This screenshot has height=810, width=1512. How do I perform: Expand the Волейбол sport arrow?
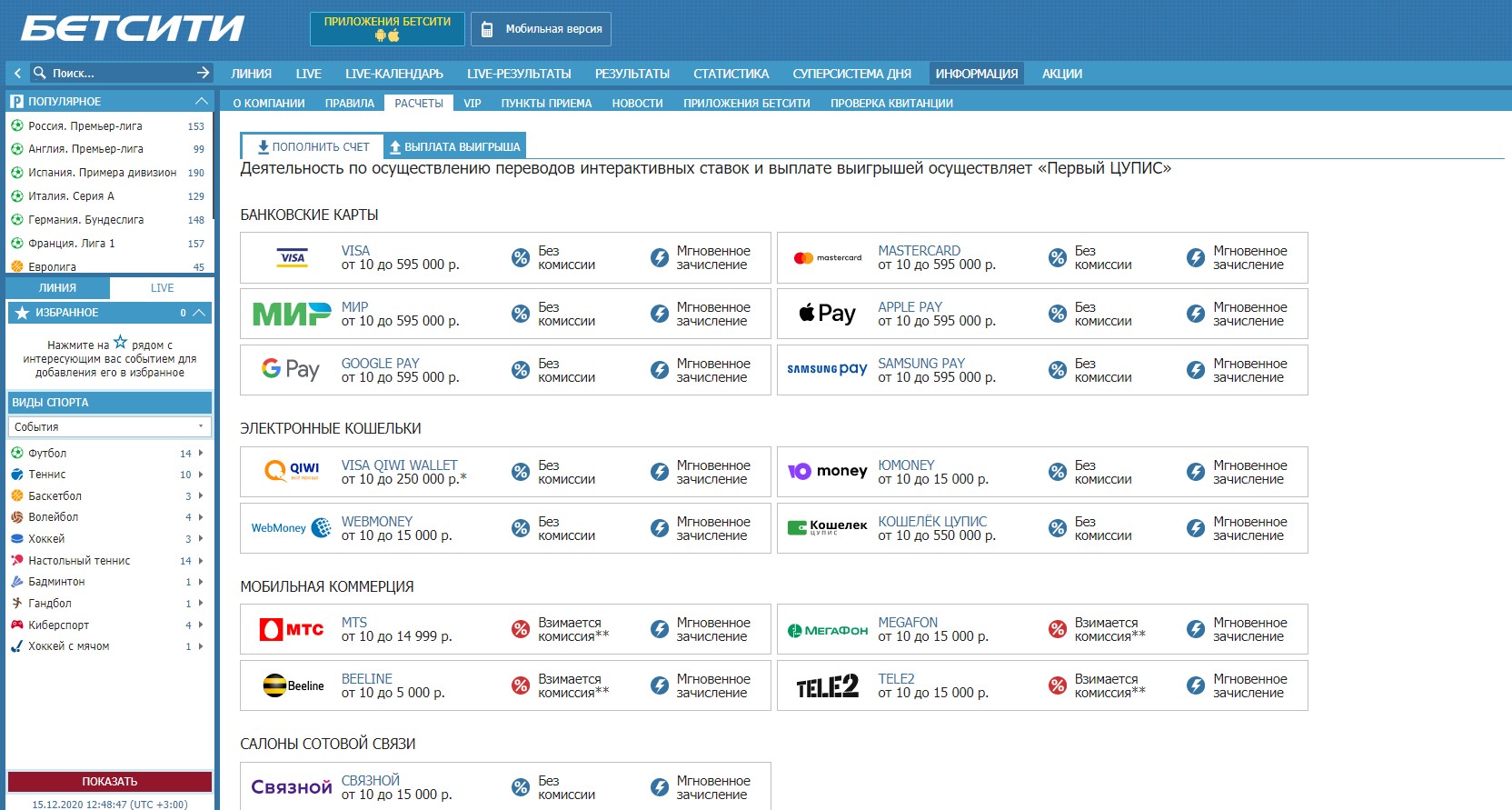pyautogui.click(x=201, y=517)
